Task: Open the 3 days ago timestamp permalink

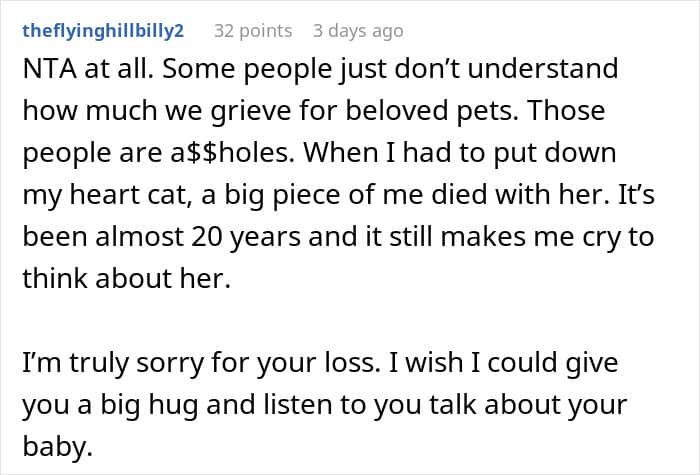Action: click(x=358, y=31)
